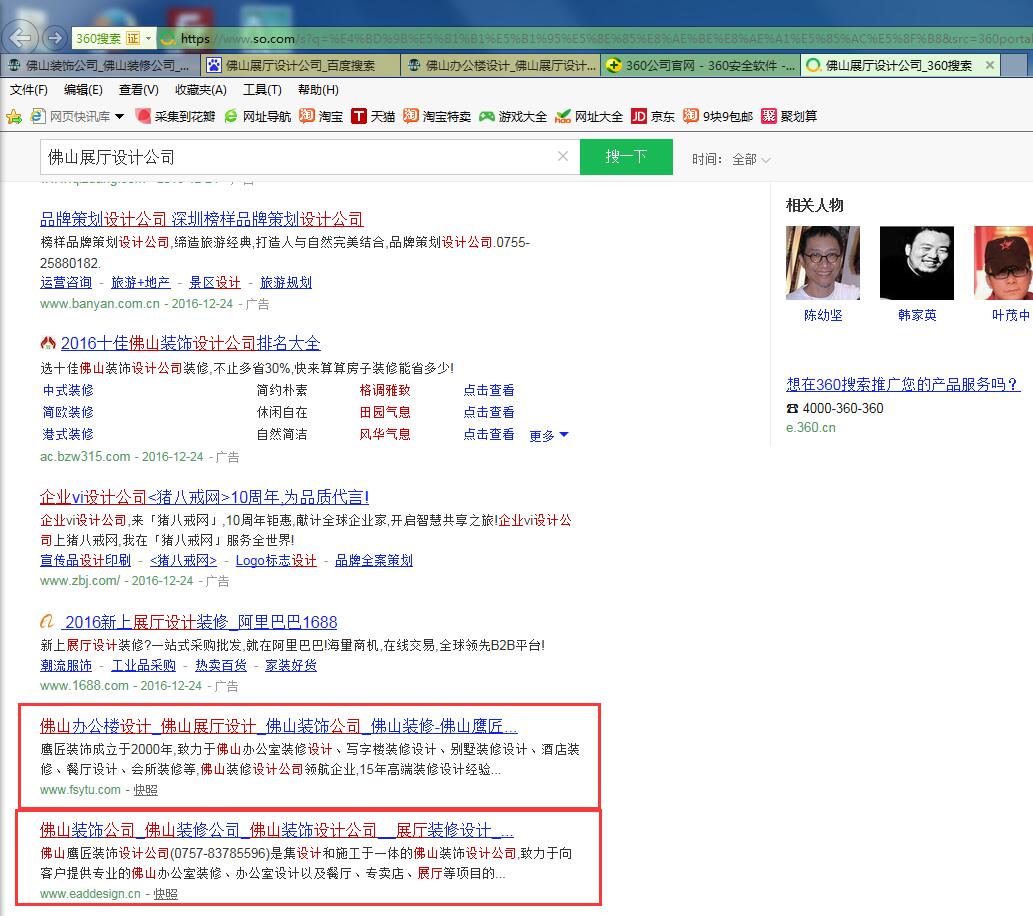Click the 景区设计 sublink
1033x916 pixels.
tap(215, 283)
